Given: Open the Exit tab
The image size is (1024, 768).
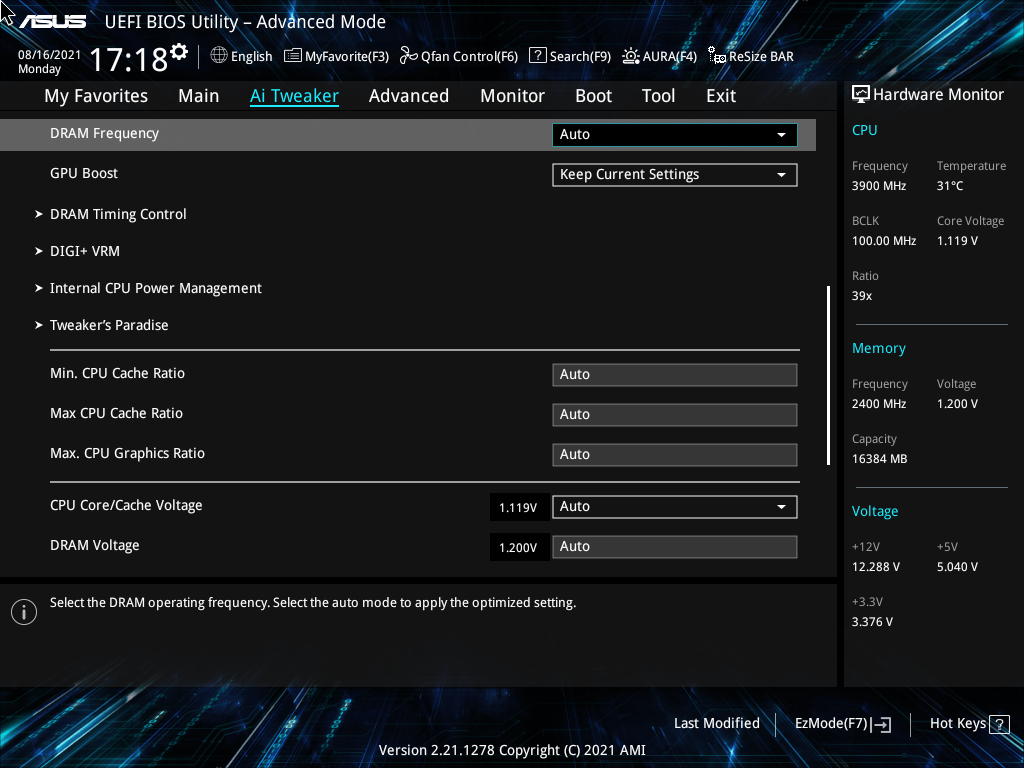Looking at the screenshot, I should point(721,96).
